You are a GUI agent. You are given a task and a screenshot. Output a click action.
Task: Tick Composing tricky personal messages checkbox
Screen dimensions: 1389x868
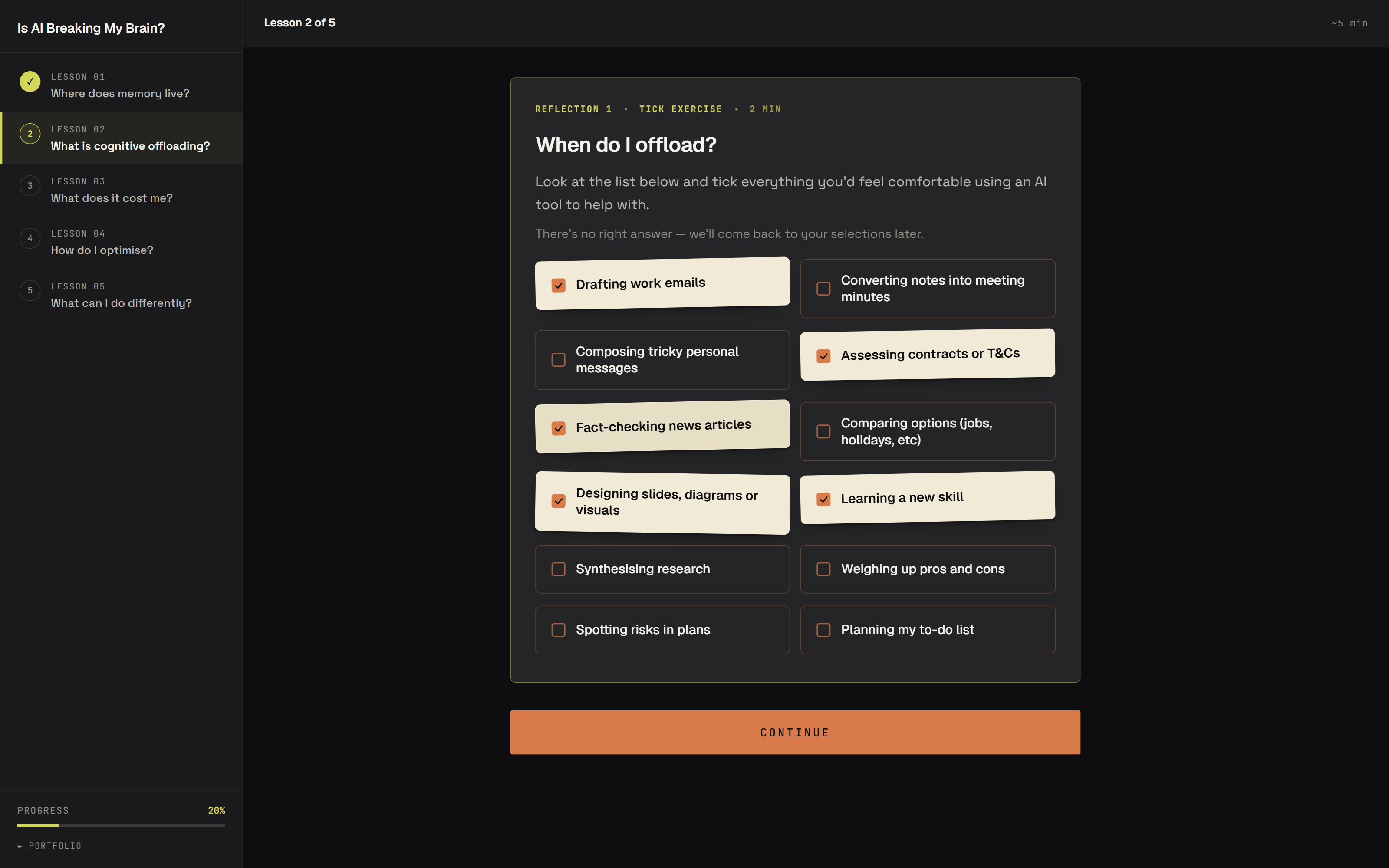click(559, 360)
